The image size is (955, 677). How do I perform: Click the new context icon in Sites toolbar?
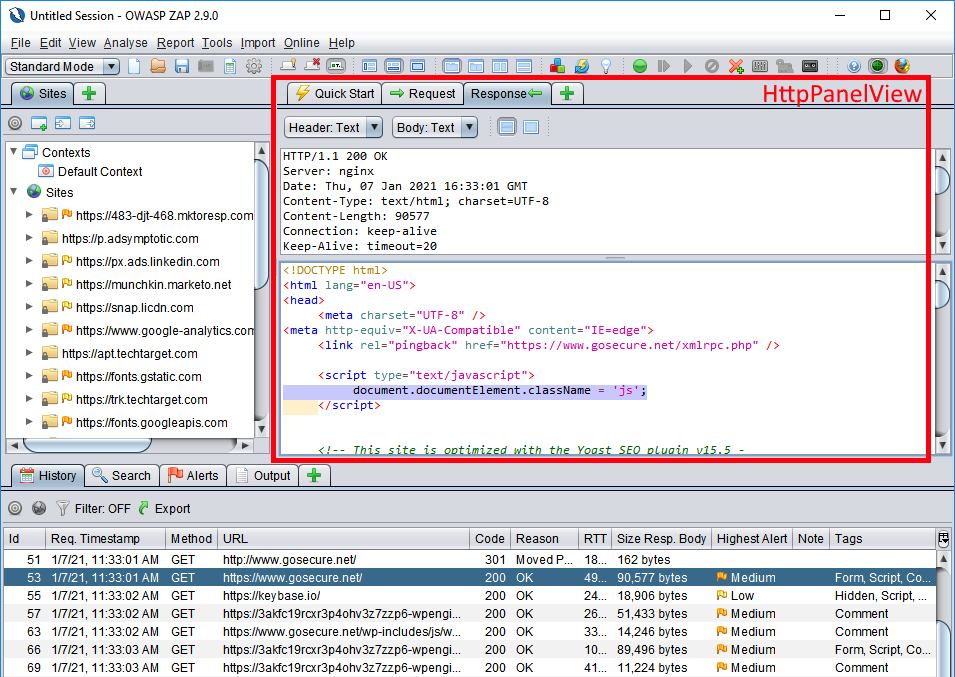39,123
